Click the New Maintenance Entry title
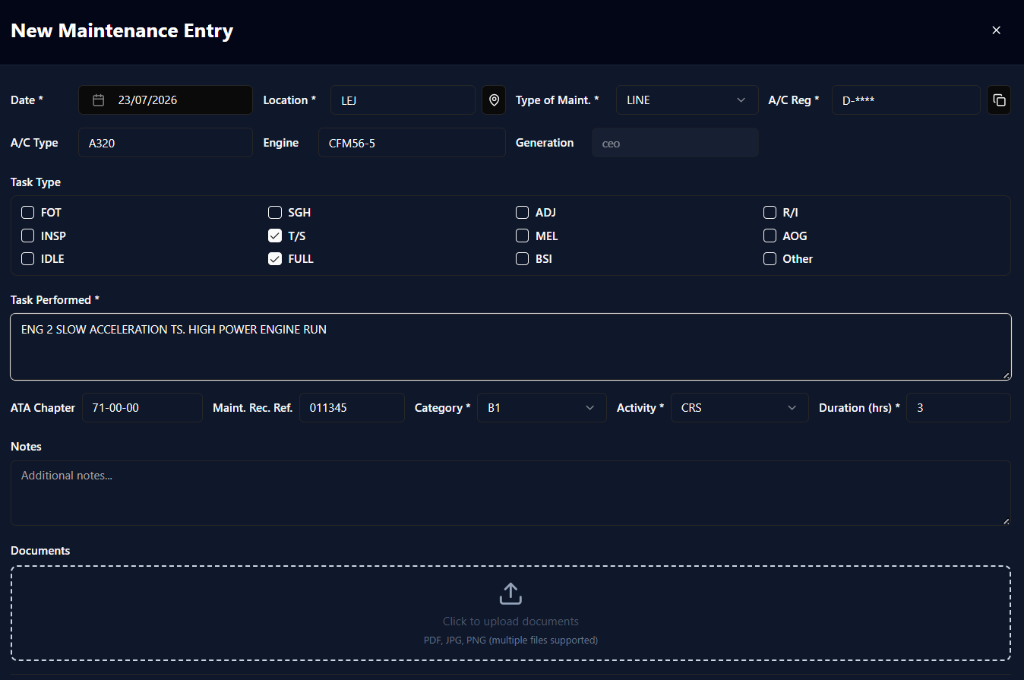The height and width of the screenshot is (680, 1024). click(122, 31)
